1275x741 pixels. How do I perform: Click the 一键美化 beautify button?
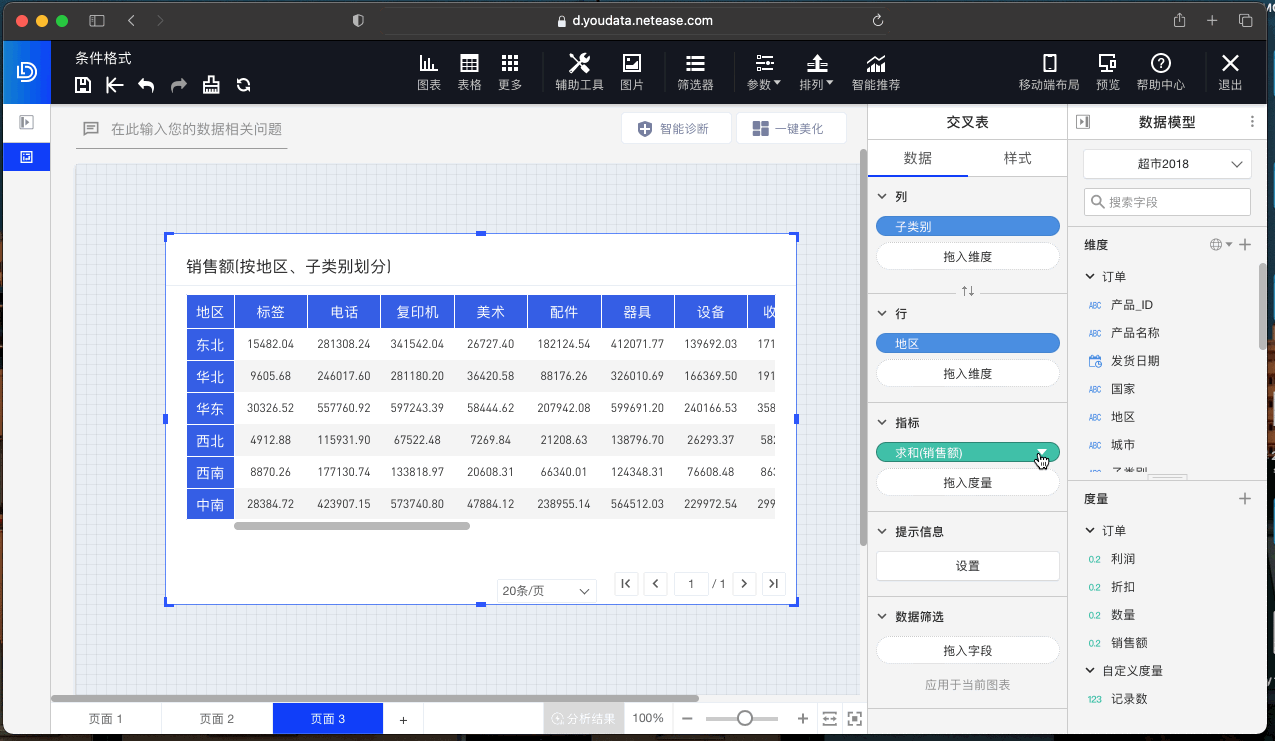tap(791, 129)
